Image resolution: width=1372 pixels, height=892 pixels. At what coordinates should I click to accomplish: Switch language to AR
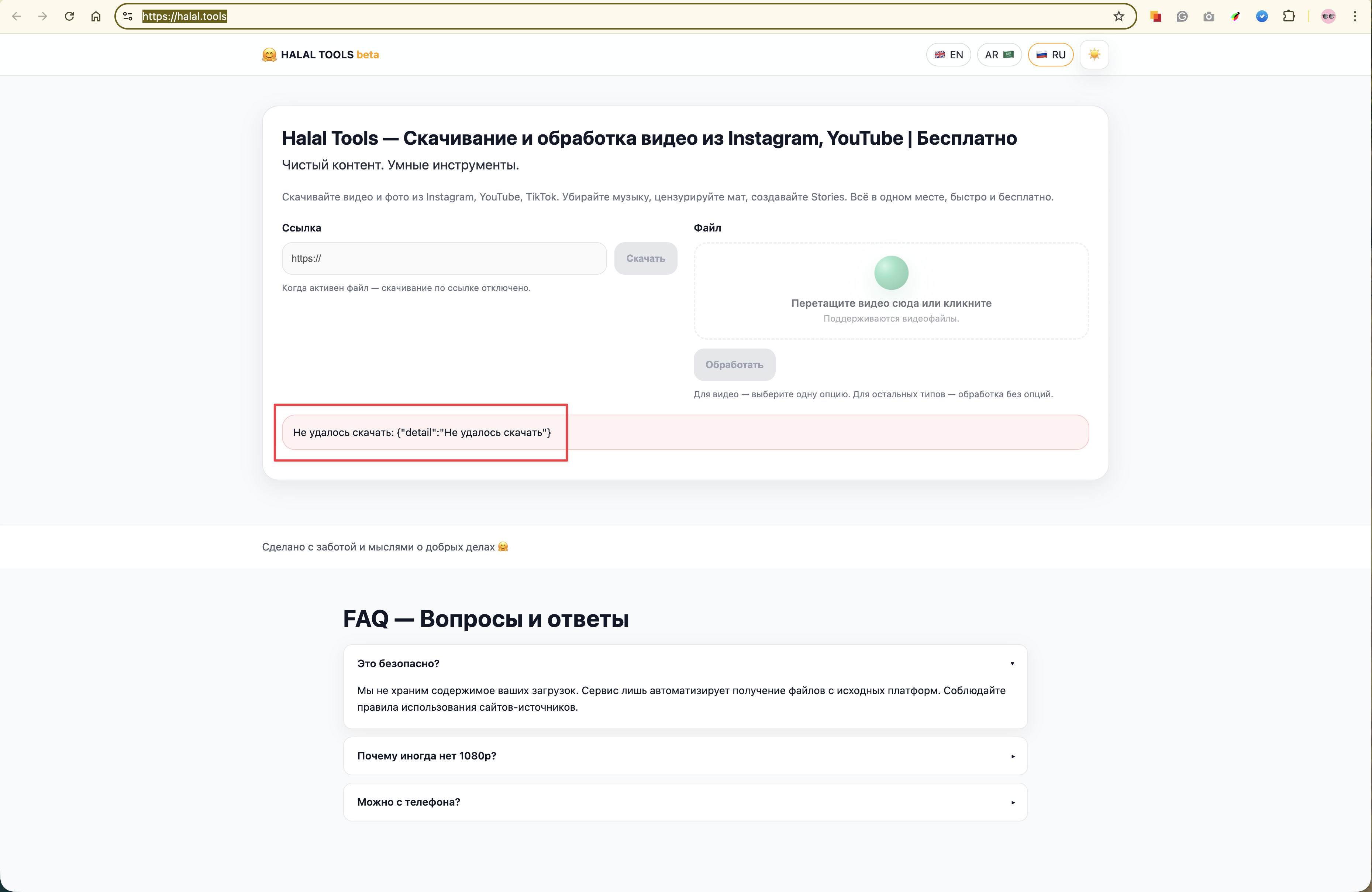(999, 55)
